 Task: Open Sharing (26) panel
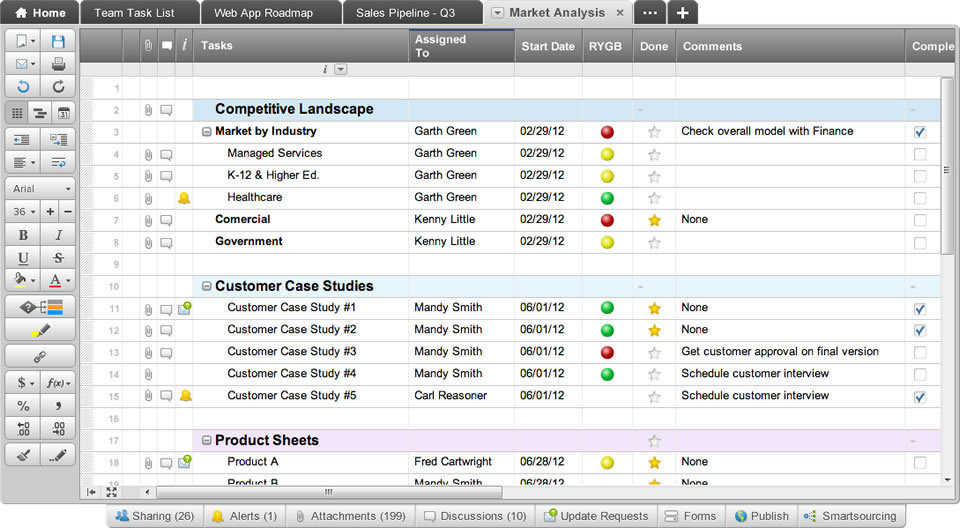pos(154,516)
